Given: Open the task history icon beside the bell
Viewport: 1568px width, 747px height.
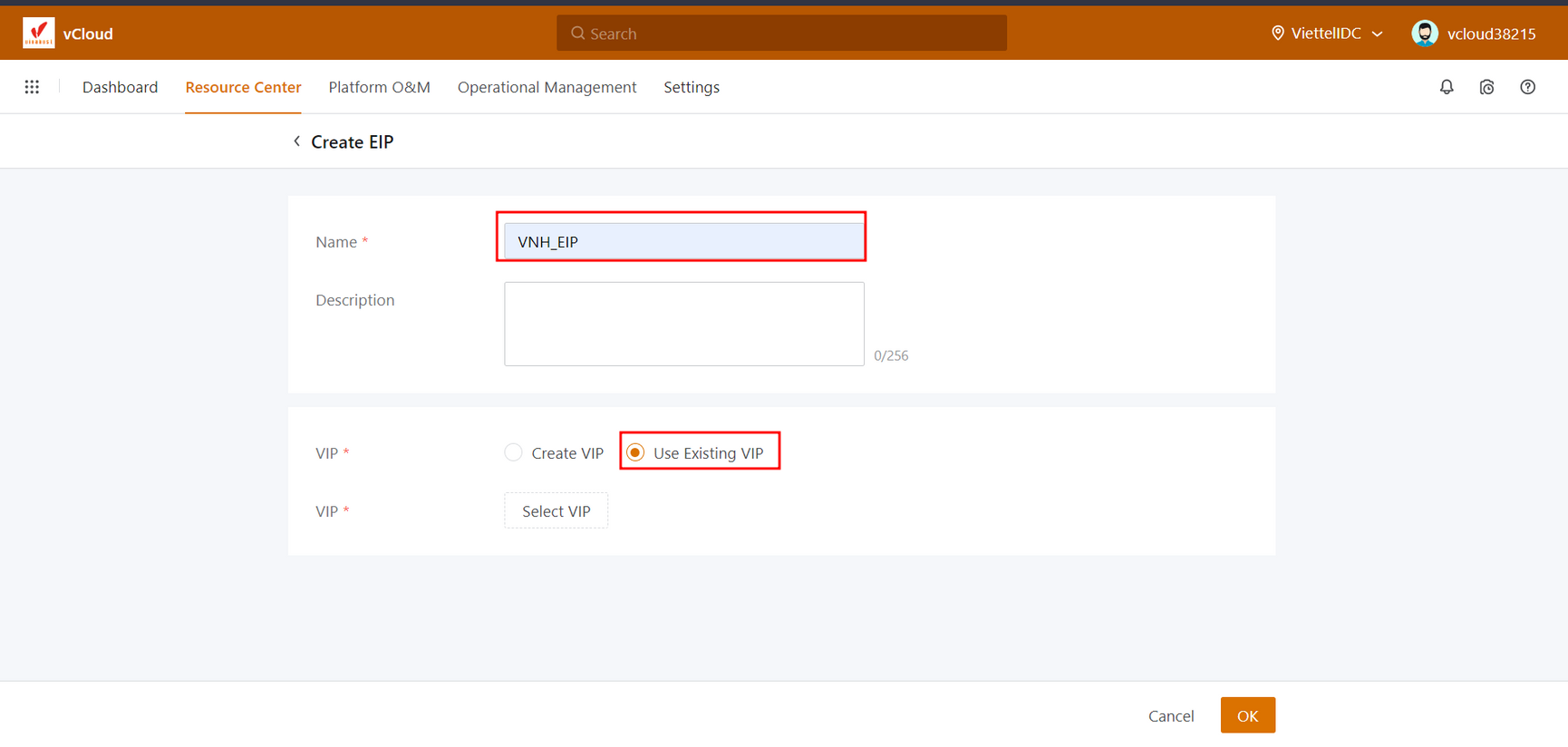Looking at the screenshot, I should (1486, 87).
